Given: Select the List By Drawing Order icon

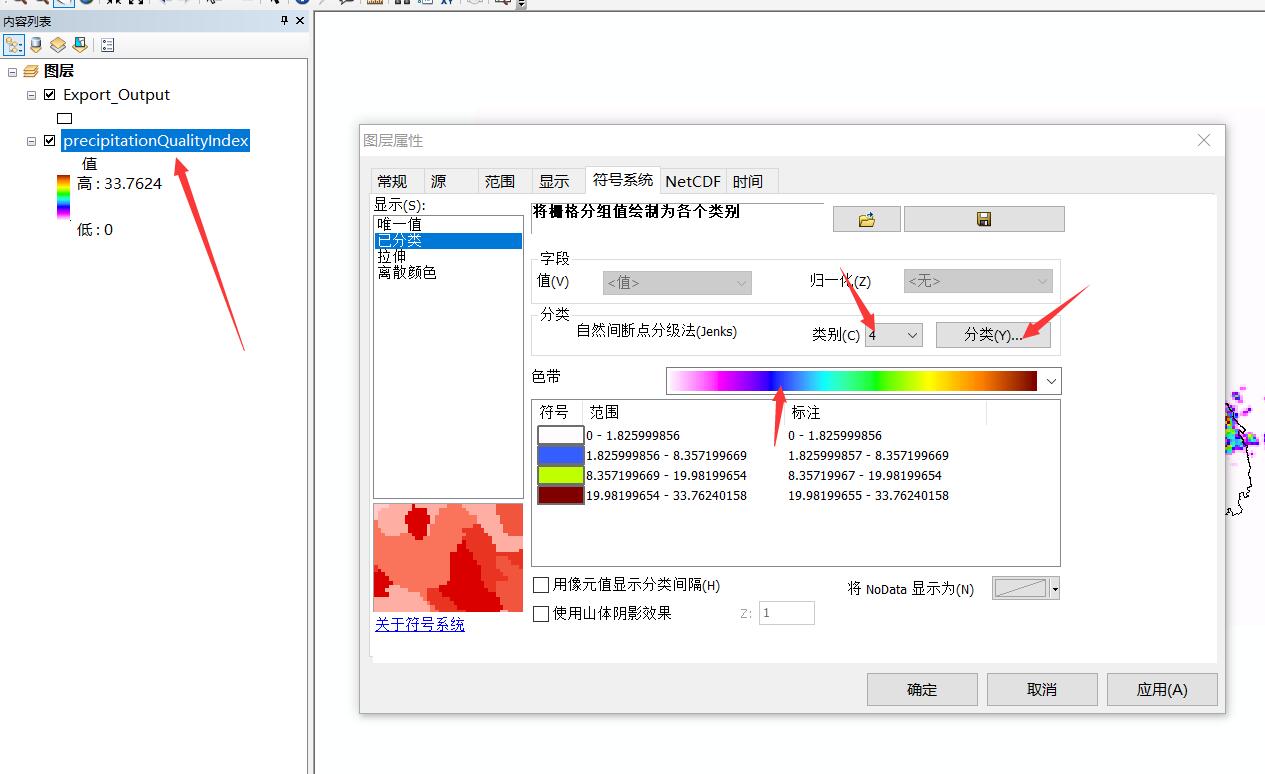Looking at the screenshot, I should coord(14,45).
